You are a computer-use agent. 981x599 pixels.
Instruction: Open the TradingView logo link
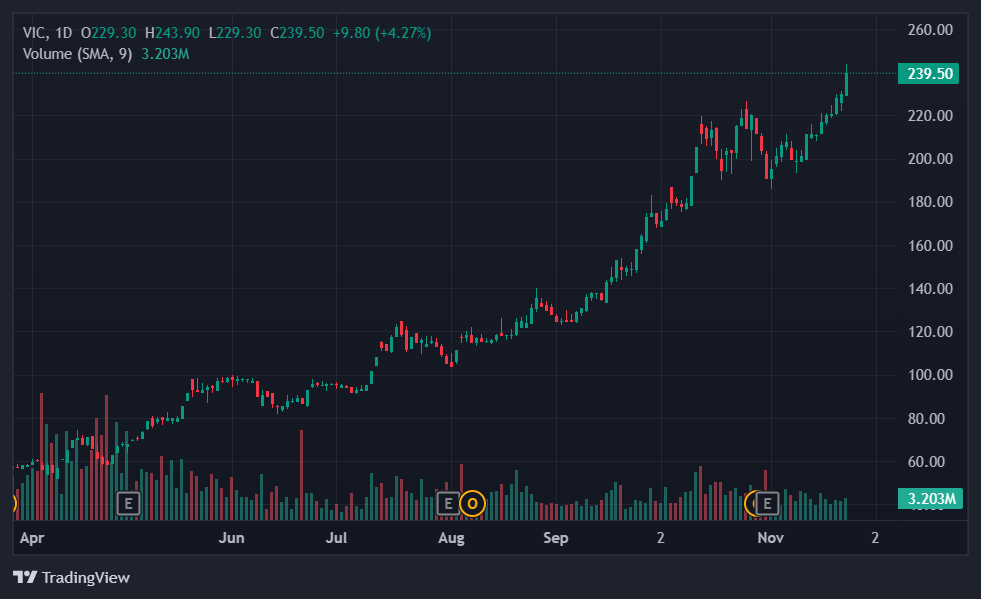coord(71,577)
